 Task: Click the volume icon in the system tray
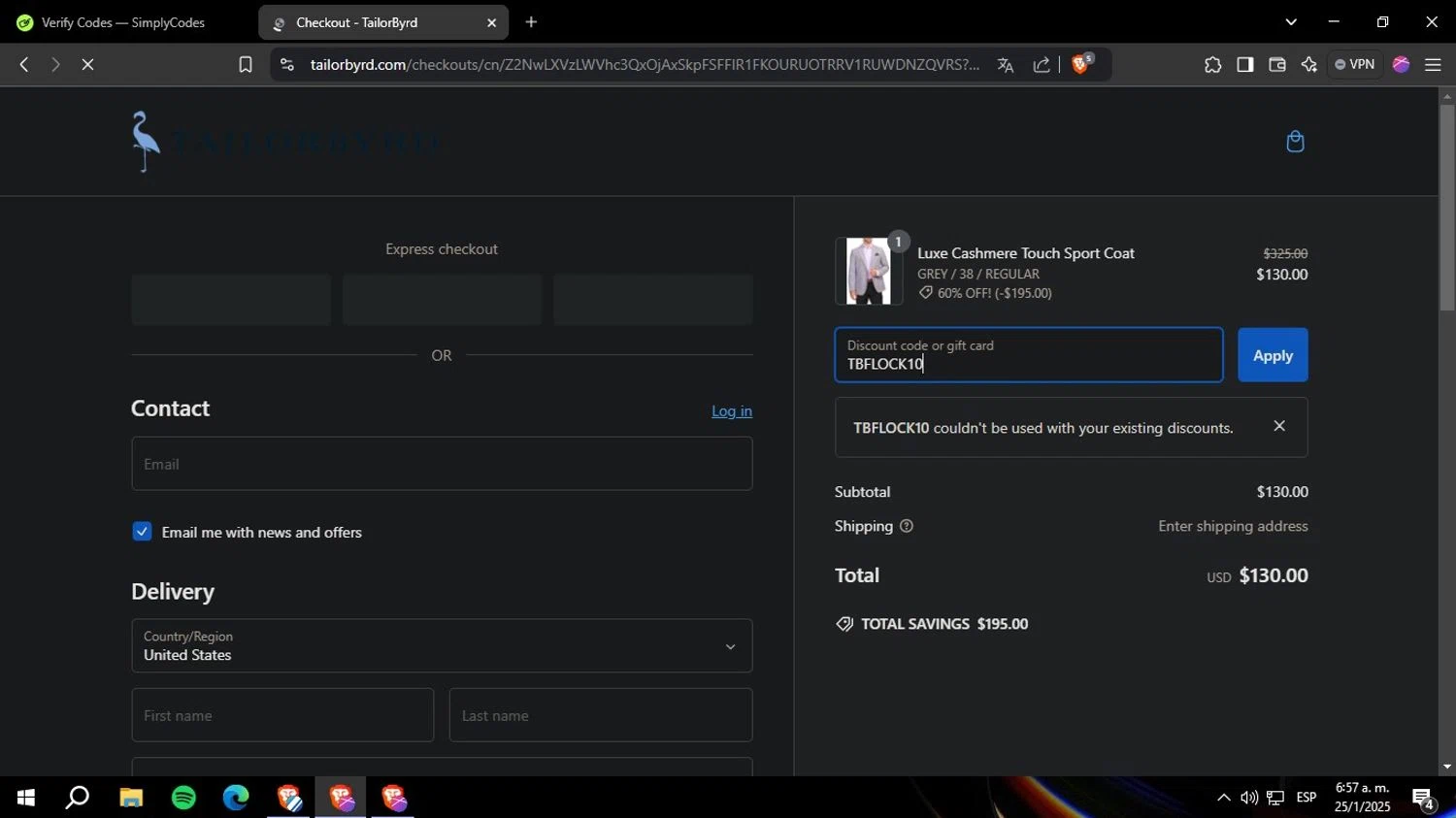point(1249,798)
